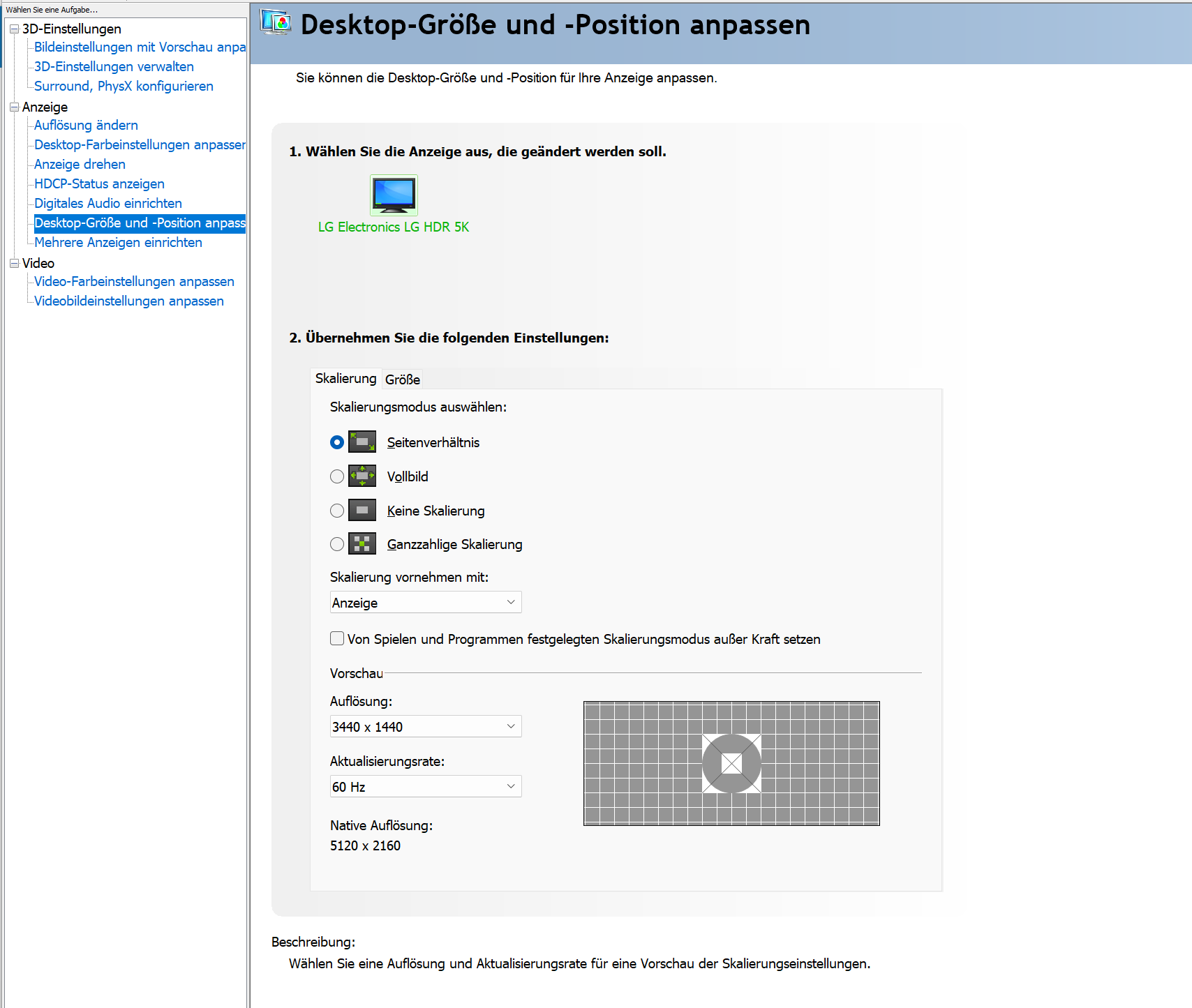Viewport: 1192px width, 1008px height.
Task: Choose the Ganzzahlige Skalierung radio option
Action: coord(337,544)
